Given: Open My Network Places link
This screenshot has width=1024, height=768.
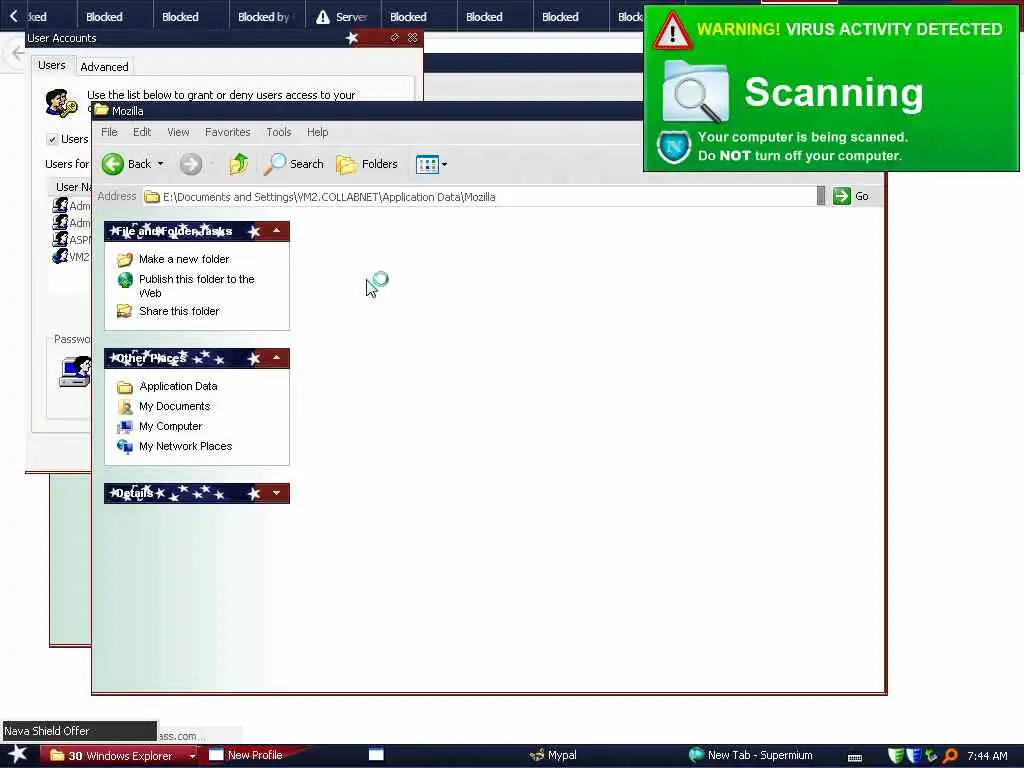Looking at the screenshot, I should point(185,447).
